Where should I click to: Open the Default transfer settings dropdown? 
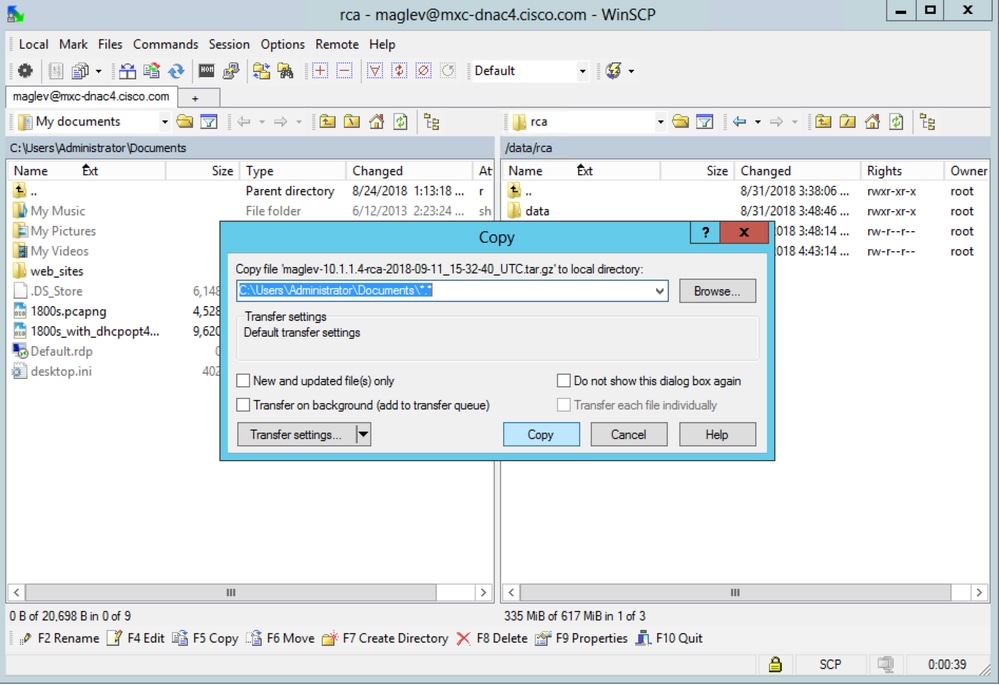point(582,71)
